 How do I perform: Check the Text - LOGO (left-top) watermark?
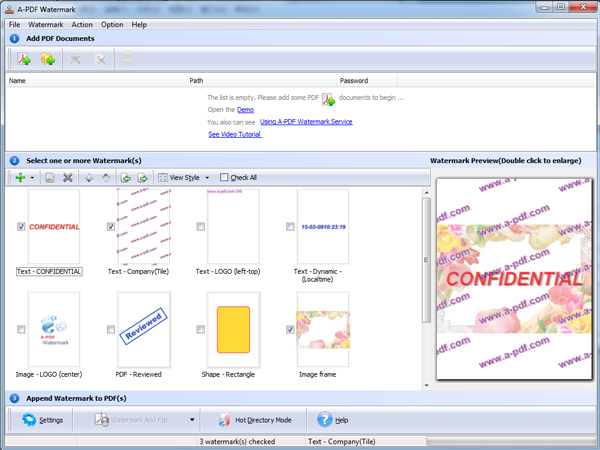(201, 227)
